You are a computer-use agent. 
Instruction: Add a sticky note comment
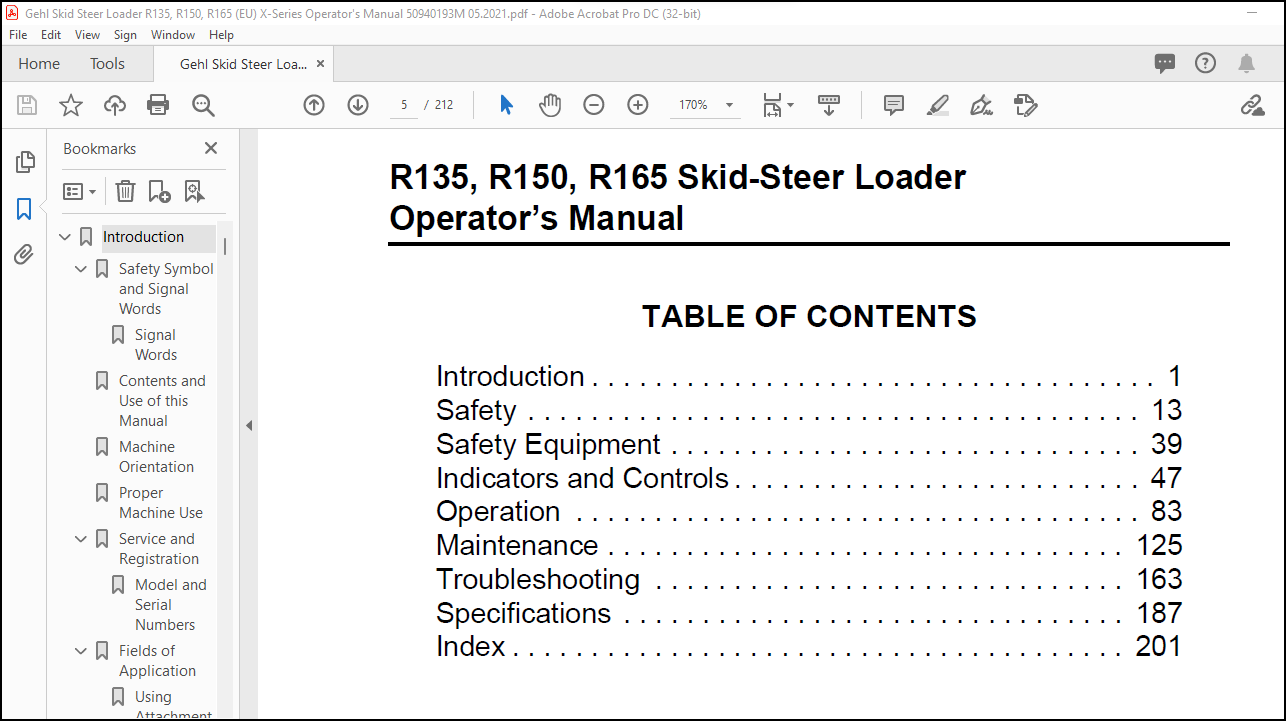(894, 105)
